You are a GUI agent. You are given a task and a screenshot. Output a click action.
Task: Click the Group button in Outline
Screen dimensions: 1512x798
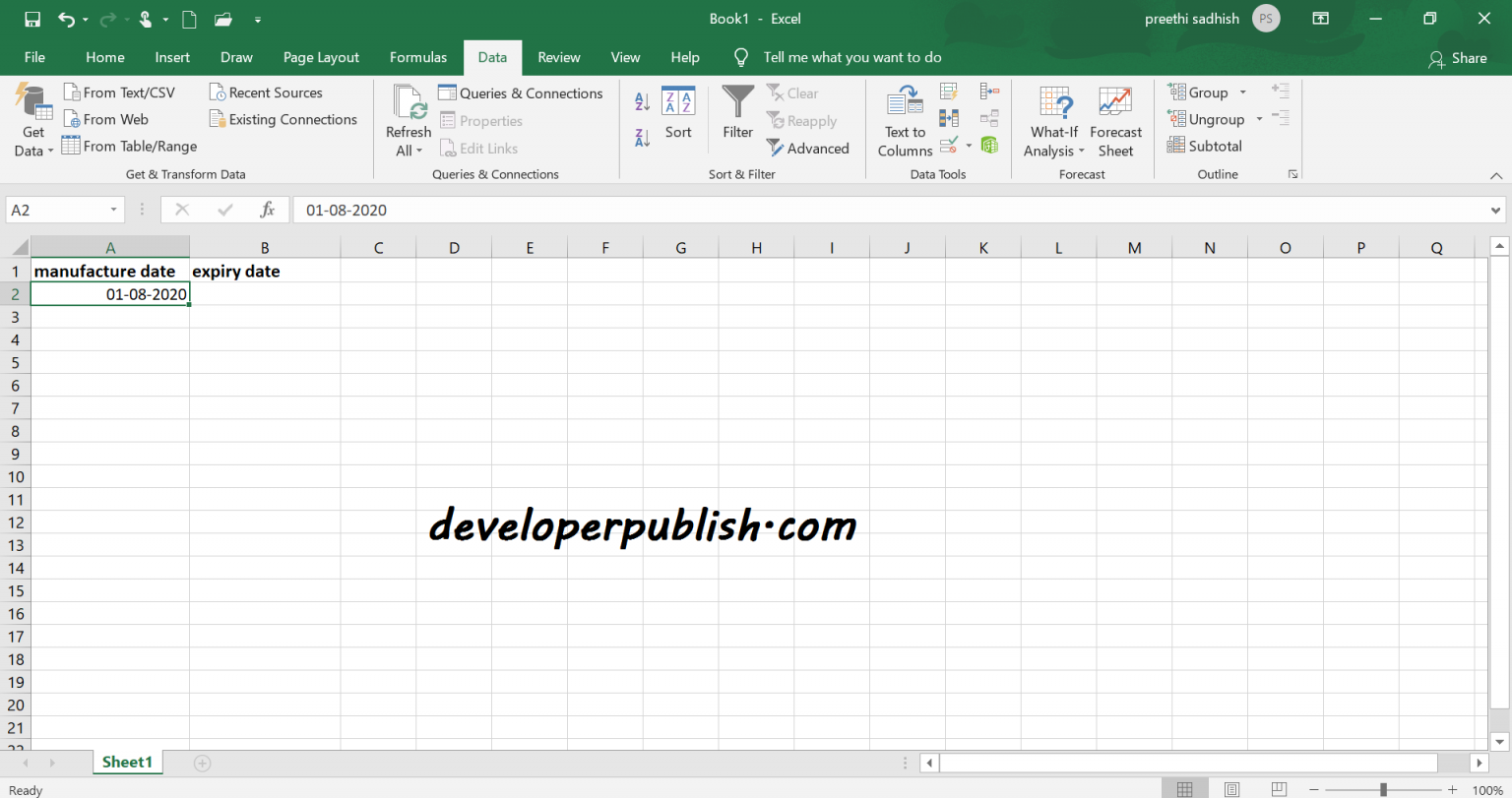(1203, 92)
